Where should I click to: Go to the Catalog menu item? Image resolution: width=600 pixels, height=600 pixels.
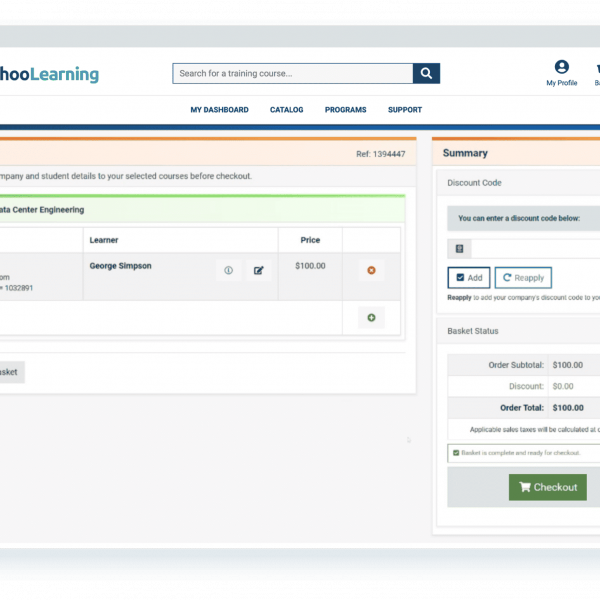pos(287,110)
